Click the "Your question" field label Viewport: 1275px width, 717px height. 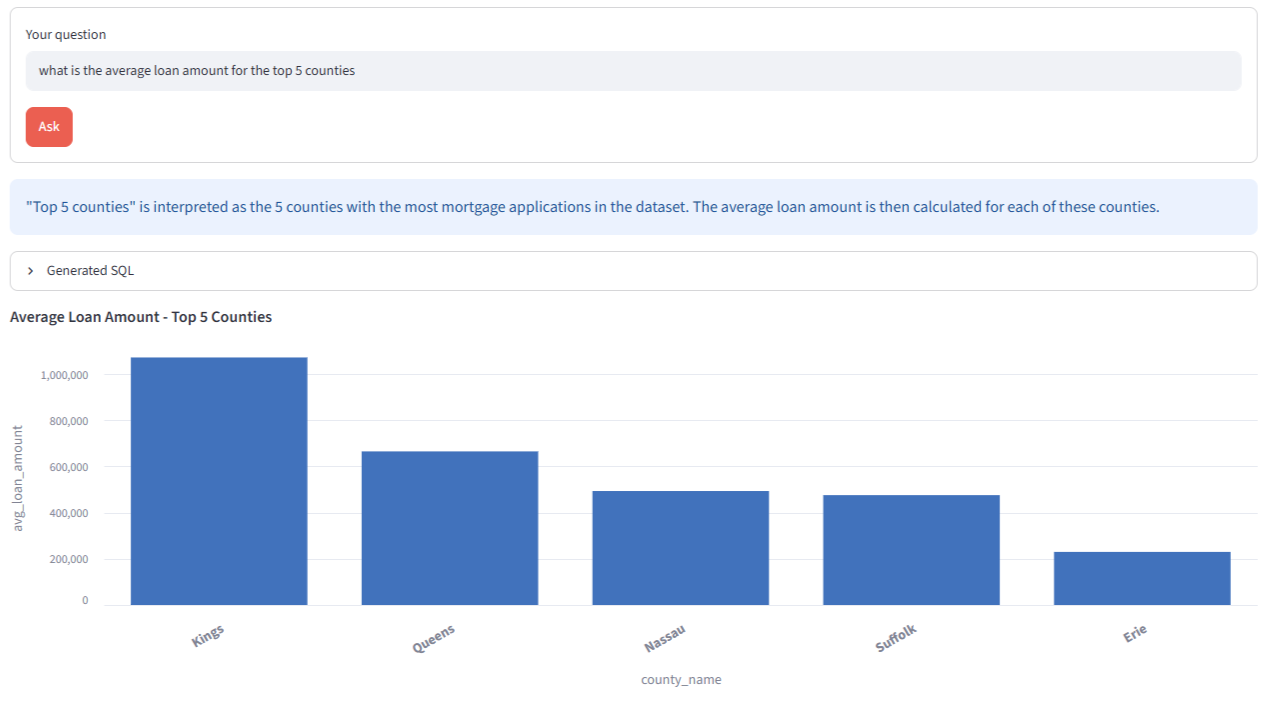66,34
